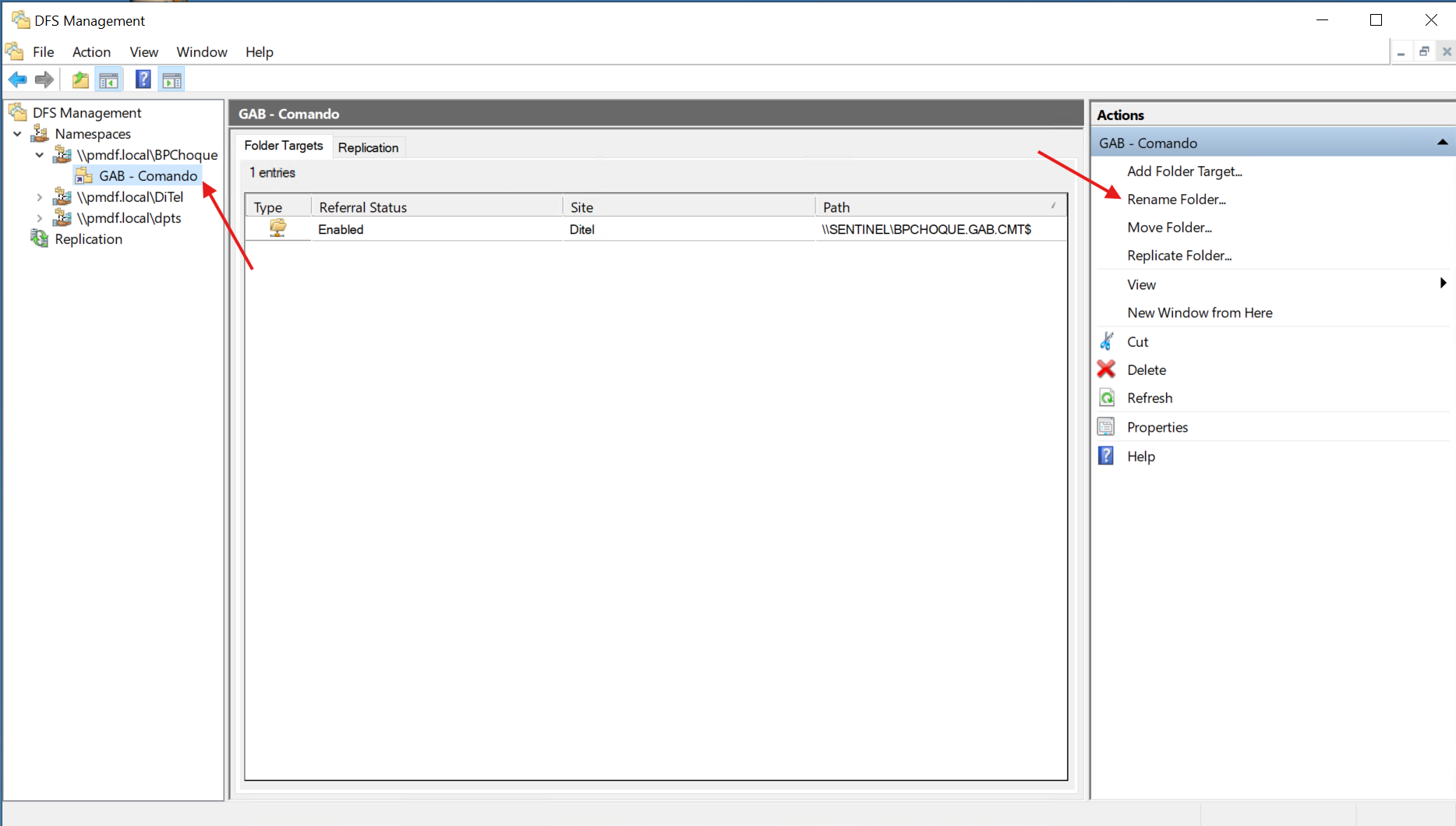
Task: Toggle the Show/Hide Action Pane icon
Action: point(171,79)
